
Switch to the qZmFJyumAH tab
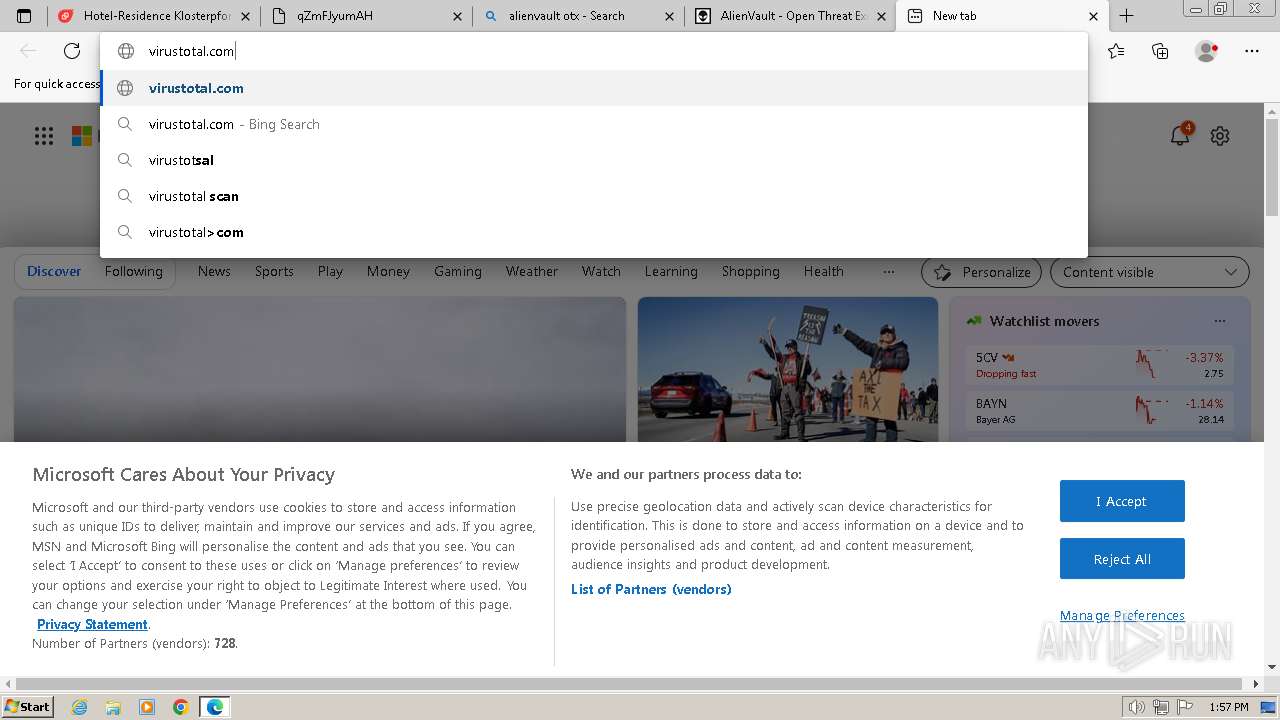coord(366,16)
